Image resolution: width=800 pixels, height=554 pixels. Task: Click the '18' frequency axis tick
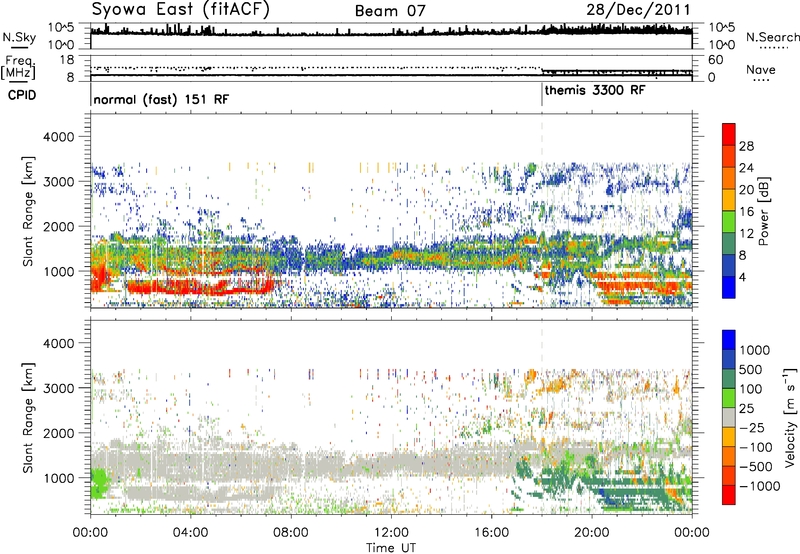[67, 60]
